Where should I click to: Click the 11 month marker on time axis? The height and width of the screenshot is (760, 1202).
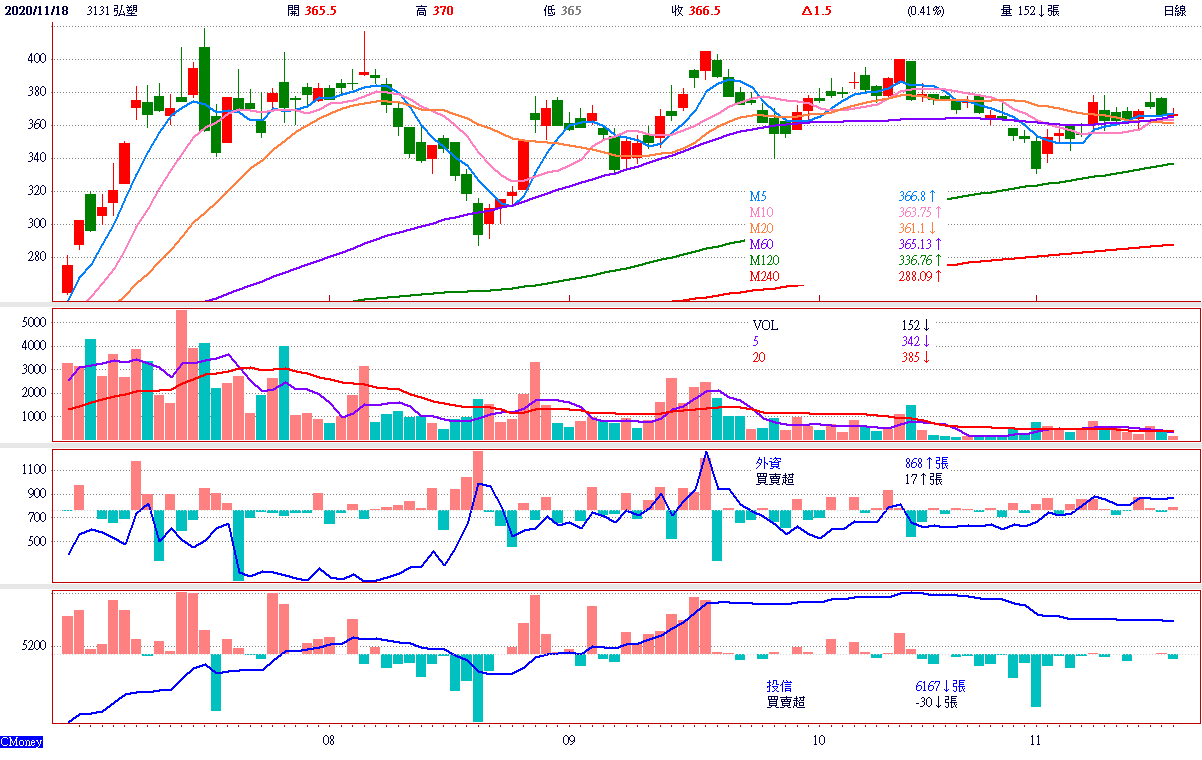coord(1036,740)
